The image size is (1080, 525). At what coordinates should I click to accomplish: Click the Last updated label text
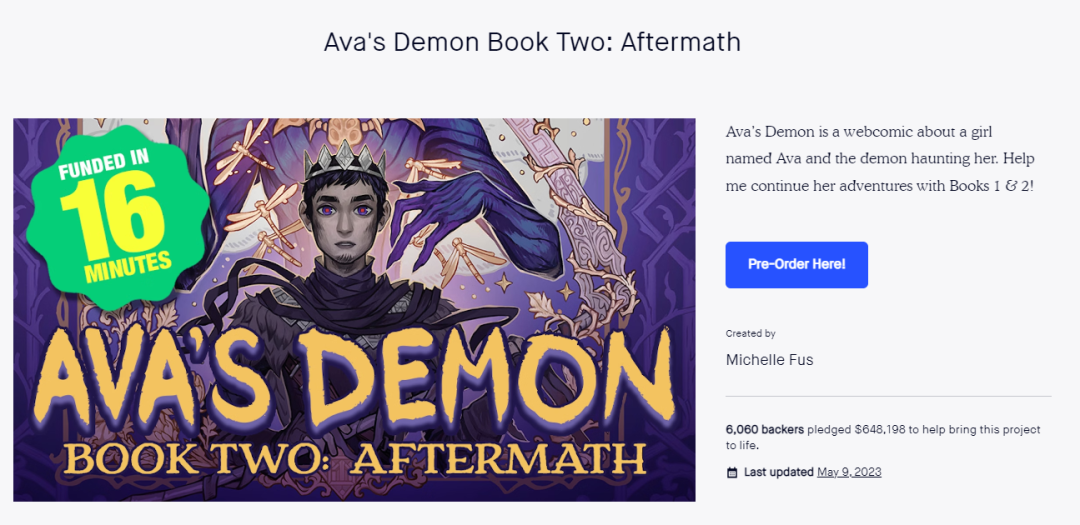pos(778,472)
